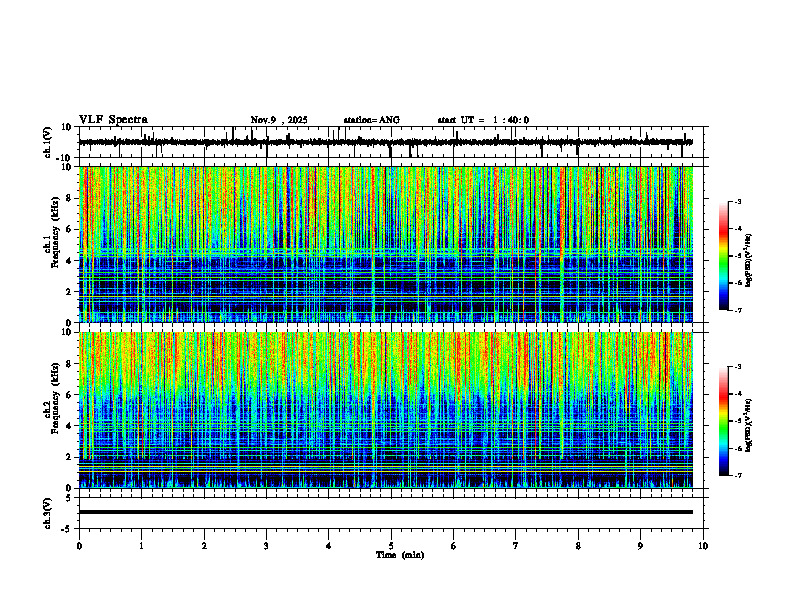Click the ch.1 colorbar log(PSD) unit label
The image size is (792, 612).
point(749,261)
